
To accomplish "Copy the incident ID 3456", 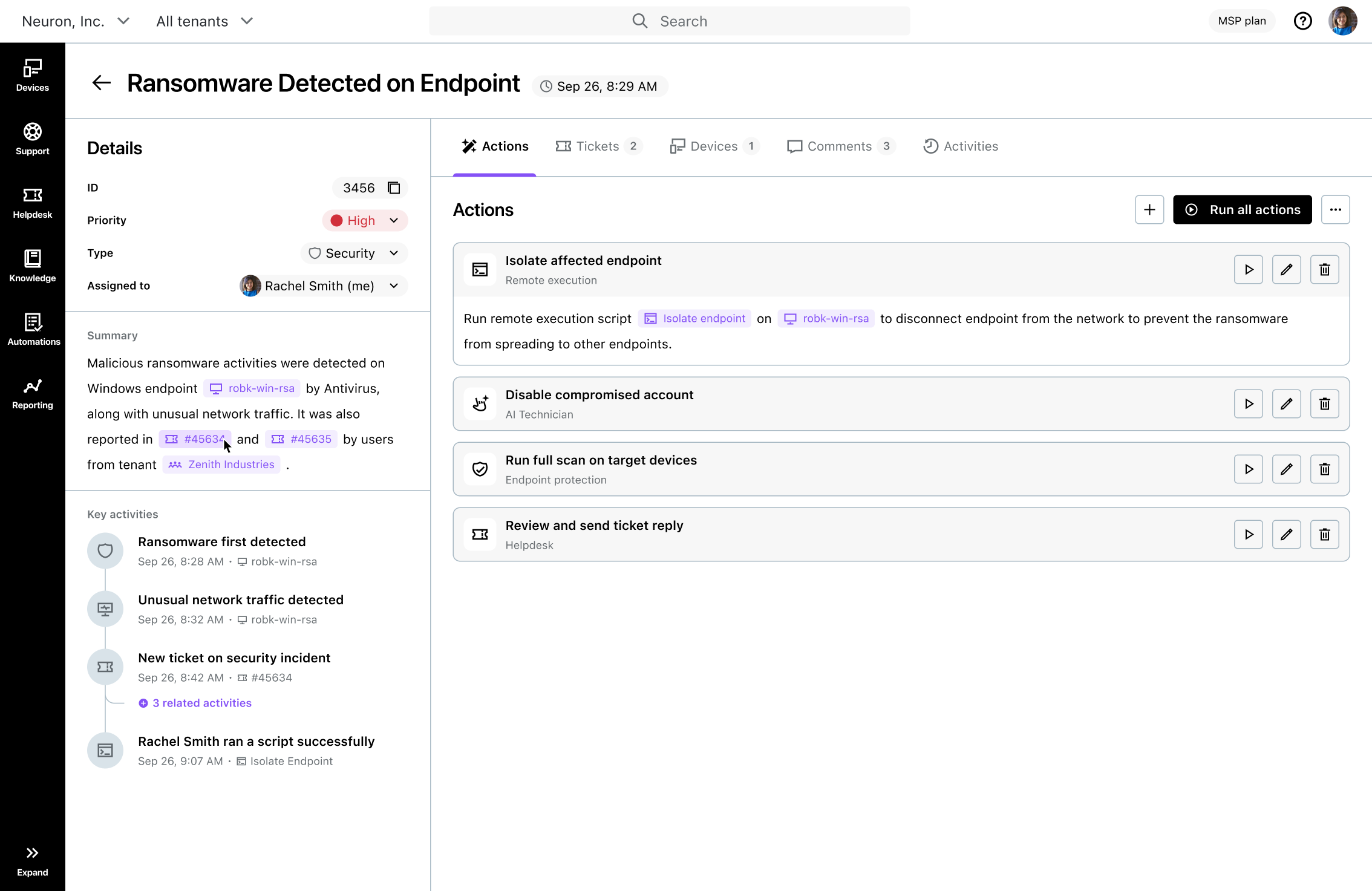I will [394, 188].
